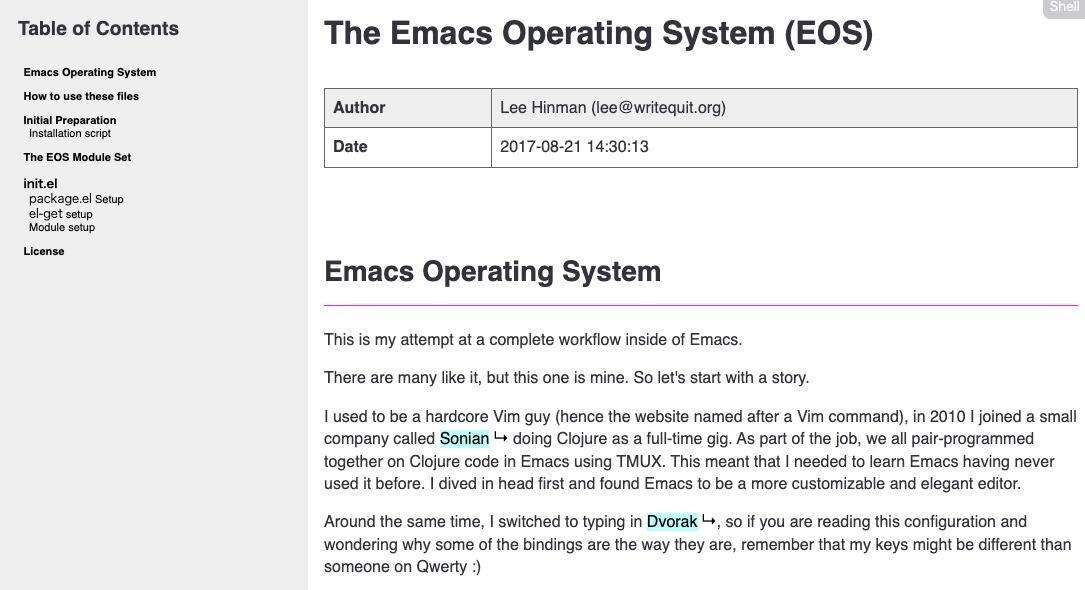Navigate to Initial Preparation
This screenshot has width=1085, height=590.
point(69,120)
